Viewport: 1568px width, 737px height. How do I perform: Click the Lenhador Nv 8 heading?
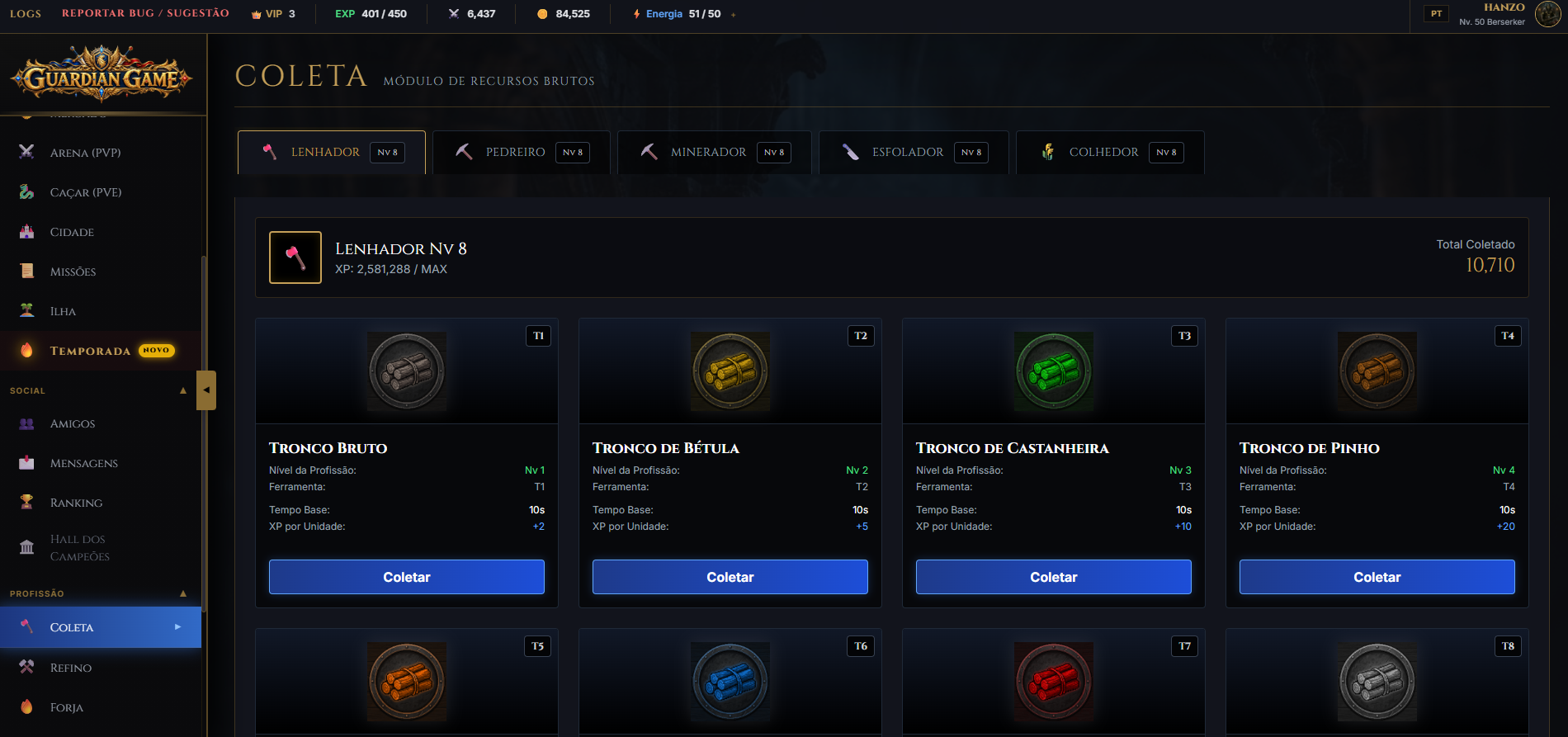[x=401, y=248]
